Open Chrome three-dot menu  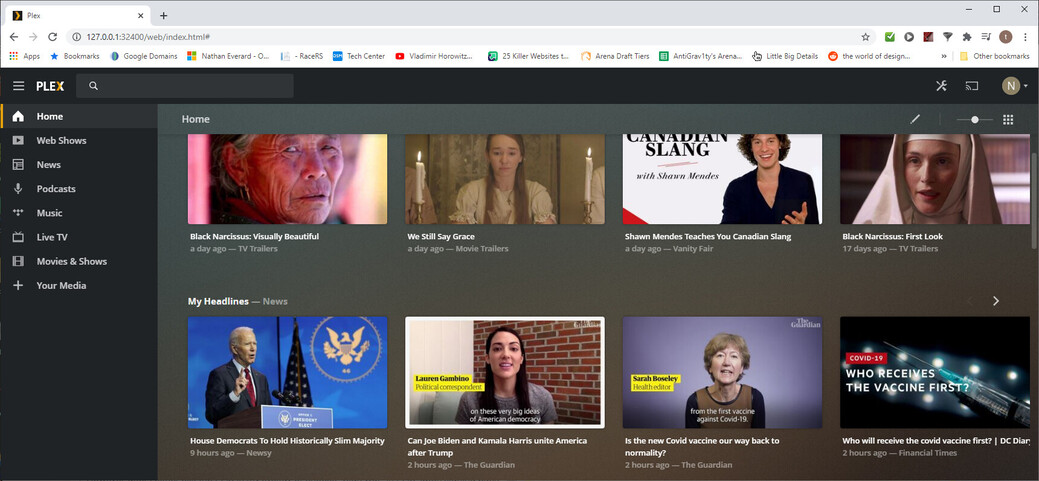coord(1025,37)
